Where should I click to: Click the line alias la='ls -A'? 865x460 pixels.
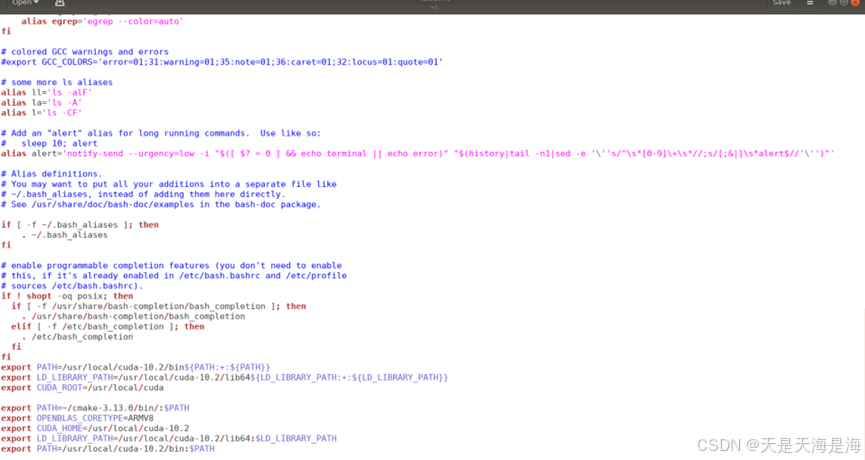point(41,103)
